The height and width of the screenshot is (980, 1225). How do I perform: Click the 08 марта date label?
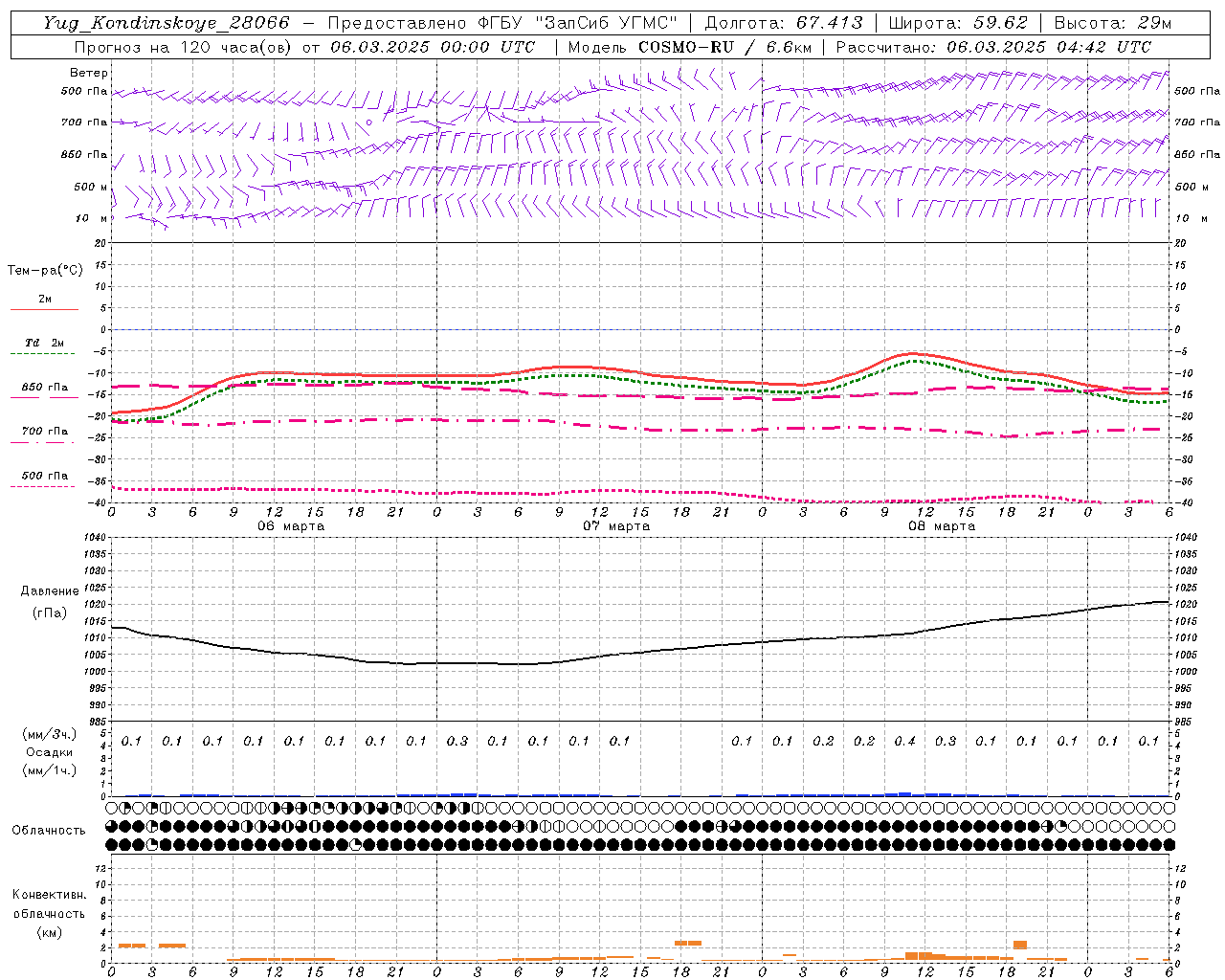click(x=942, y=526)
